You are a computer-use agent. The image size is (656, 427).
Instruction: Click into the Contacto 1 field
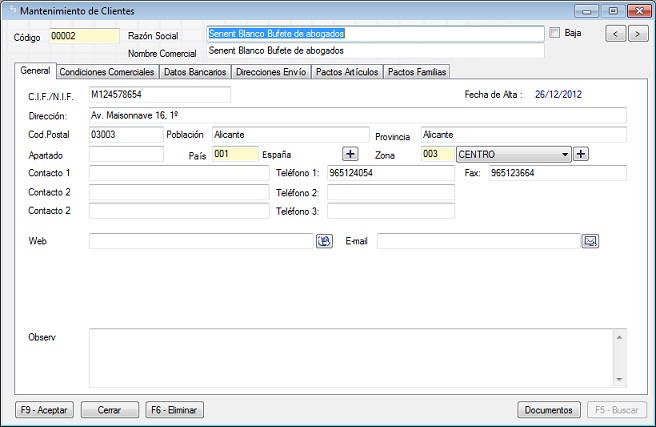click(178, 173)
